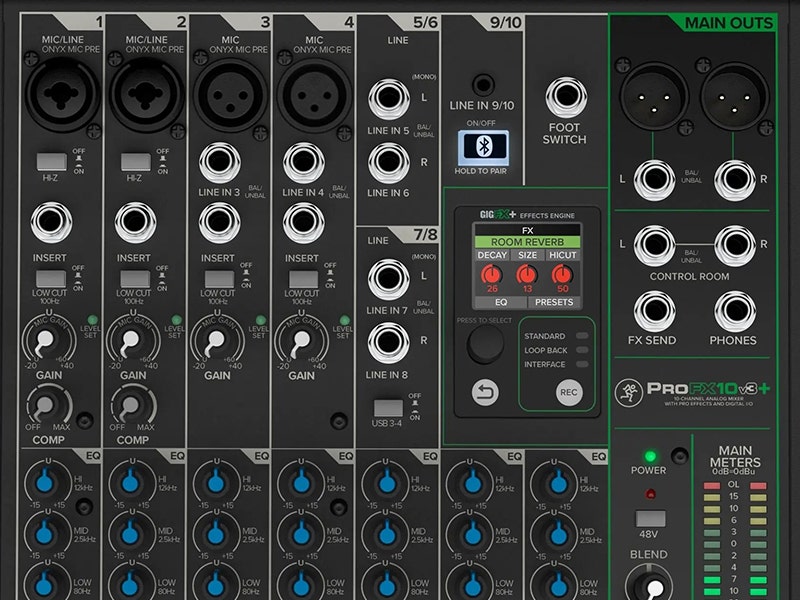Click the FX SEND jack
The width and height of the screenshot is (800, 600).
(655, 311)
